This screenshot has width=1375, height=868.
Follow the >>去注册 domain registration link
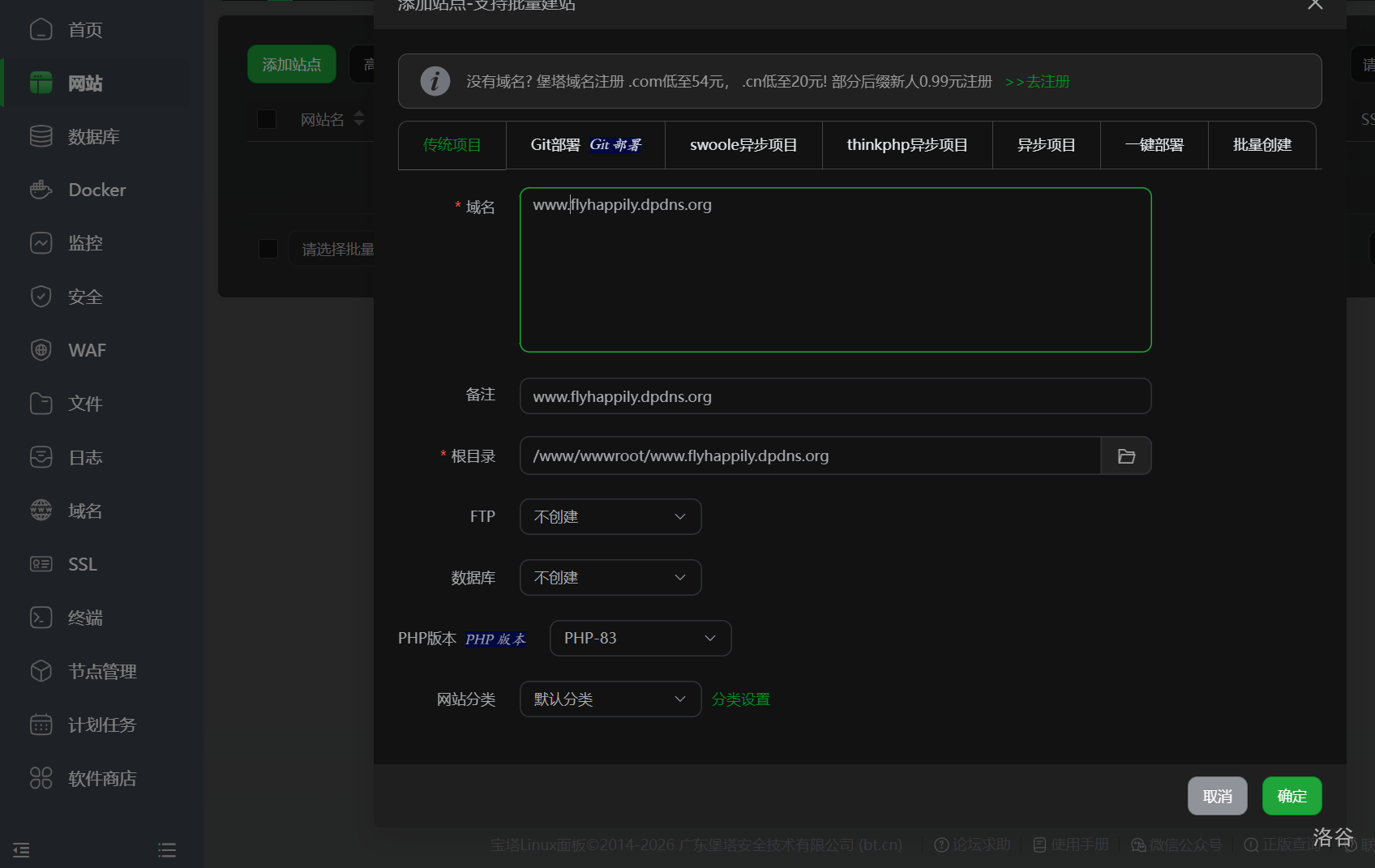pos(1037,82)
